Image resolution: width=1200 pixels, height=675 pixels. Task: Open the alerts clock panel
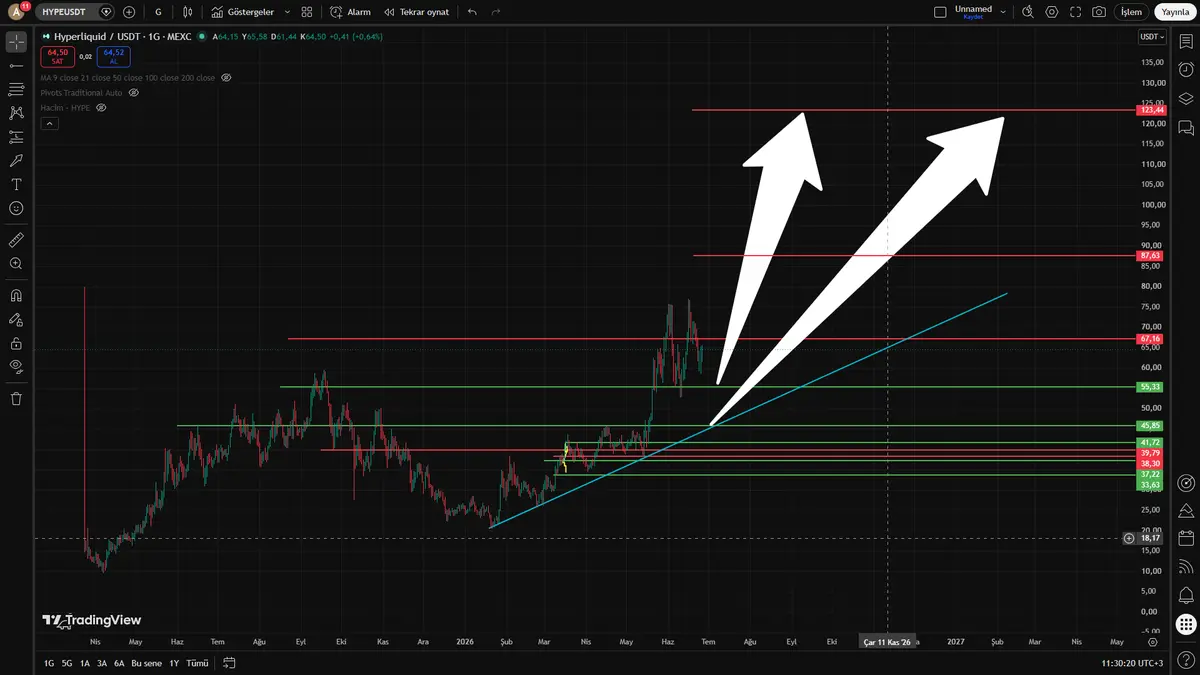[x=1186, y=70]
